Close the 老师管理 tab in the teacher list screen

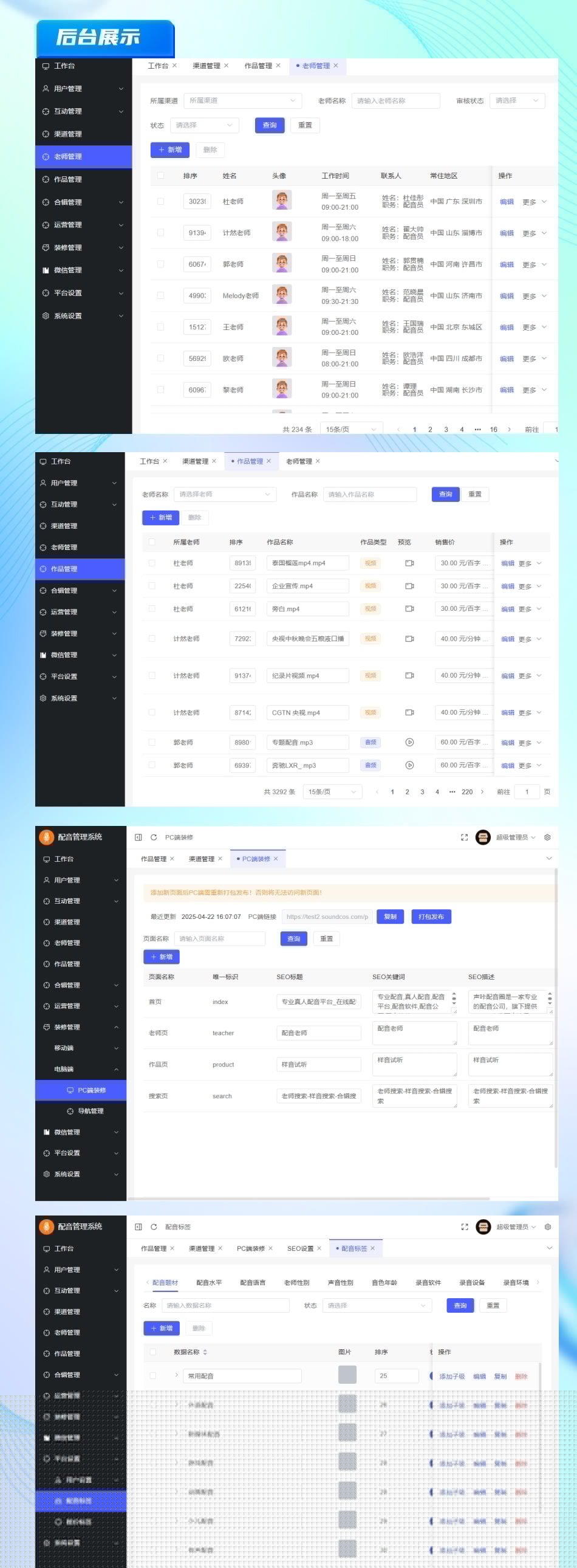(x=336, y=66)
